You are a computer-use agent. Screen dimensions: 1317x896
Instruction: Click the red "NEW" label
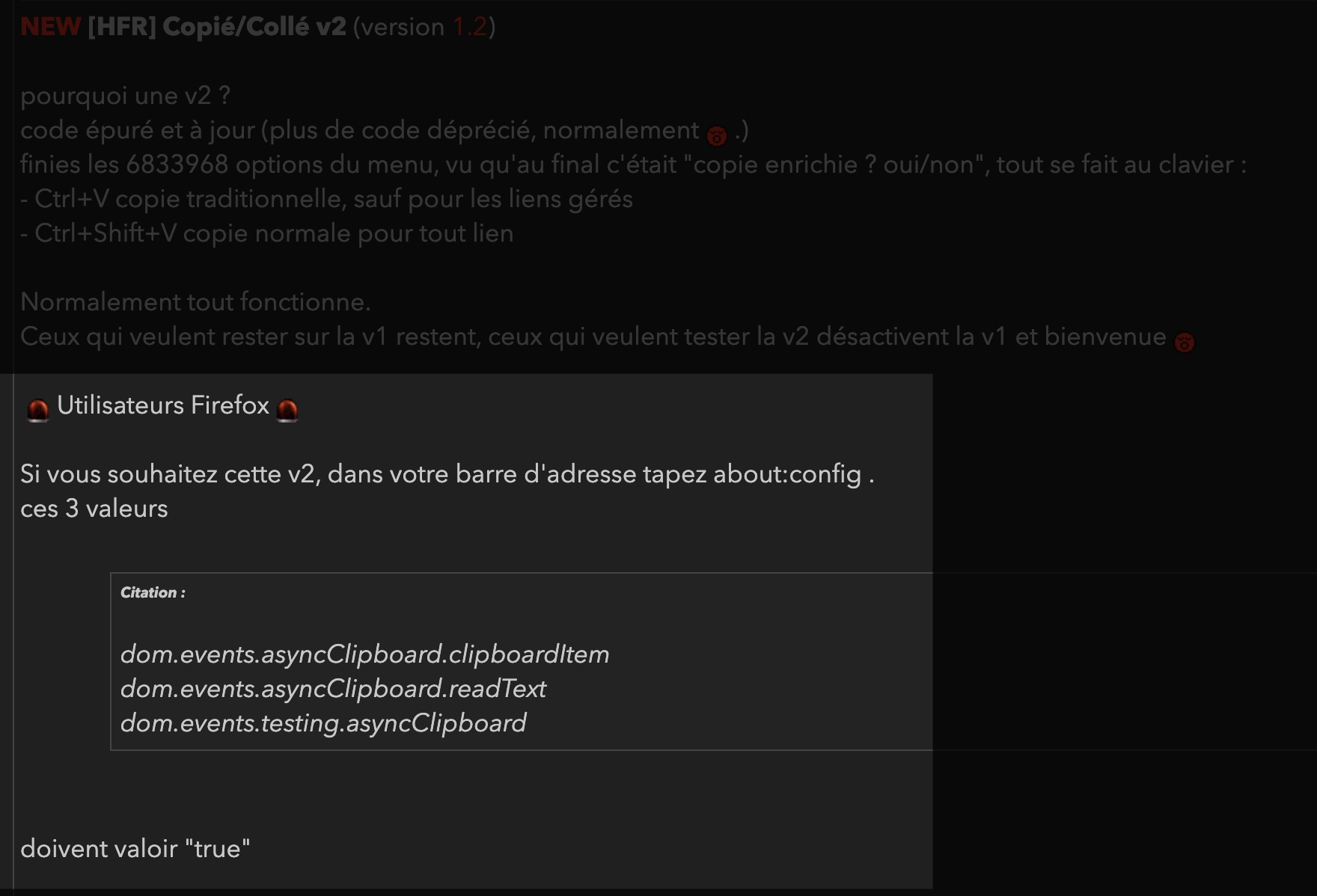(50, 27)
